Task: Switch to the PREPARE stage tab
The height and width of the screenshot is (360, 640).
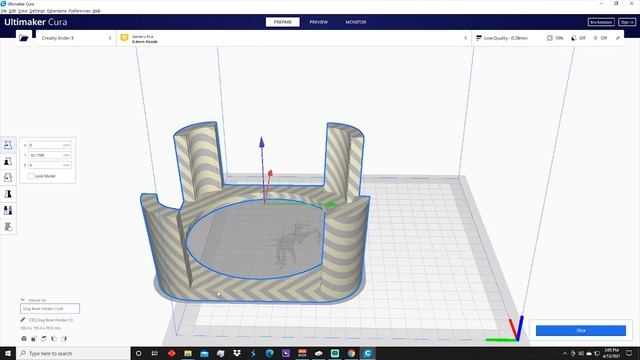Action: pos(282,22)
